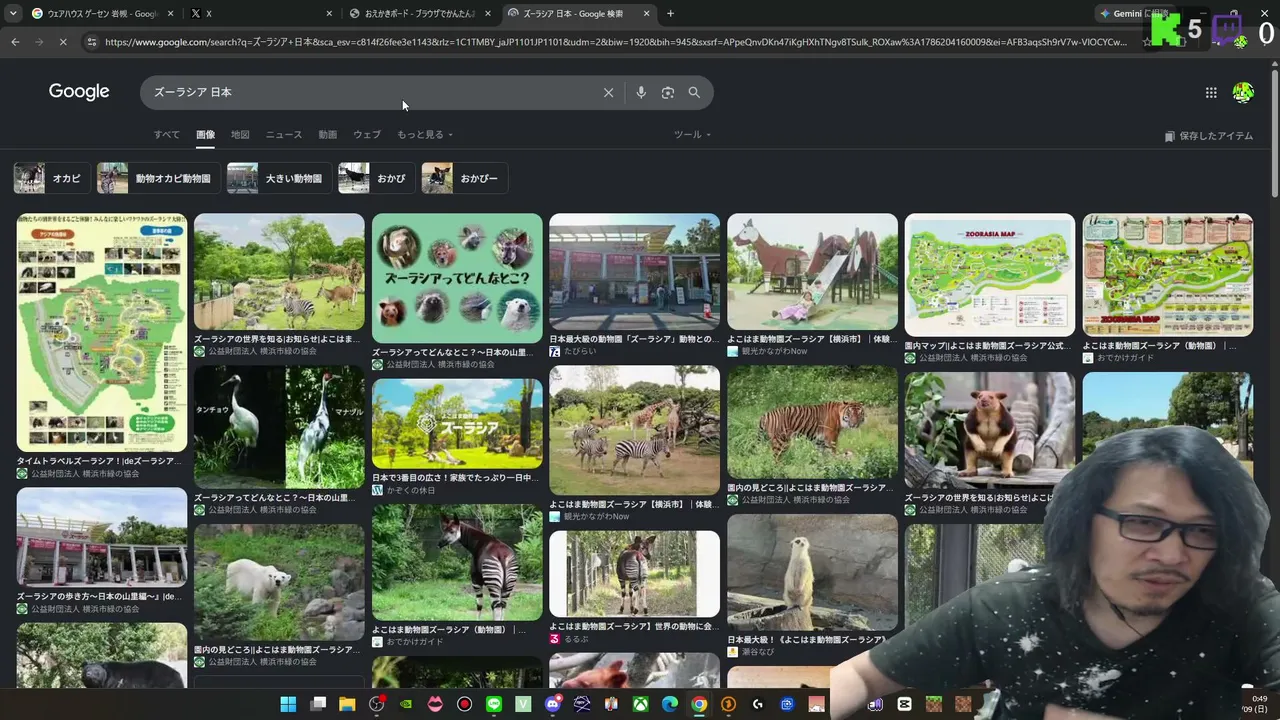Switch to the 地図 tab
This screenshot has width=1280, height=720.
coord(240,135)
